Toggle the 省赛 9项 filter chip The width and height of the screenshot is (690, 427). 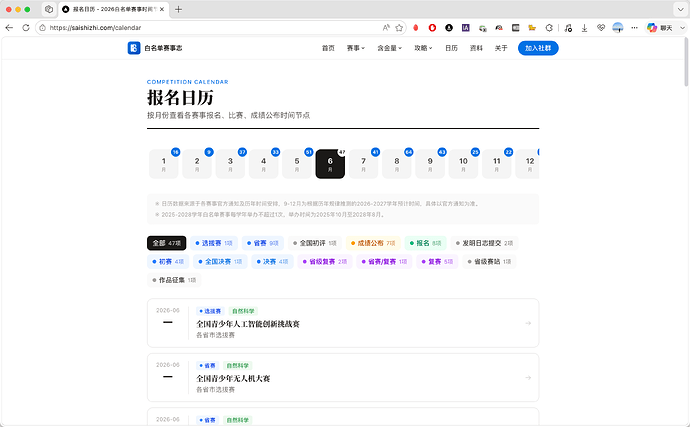pos(263,243)
